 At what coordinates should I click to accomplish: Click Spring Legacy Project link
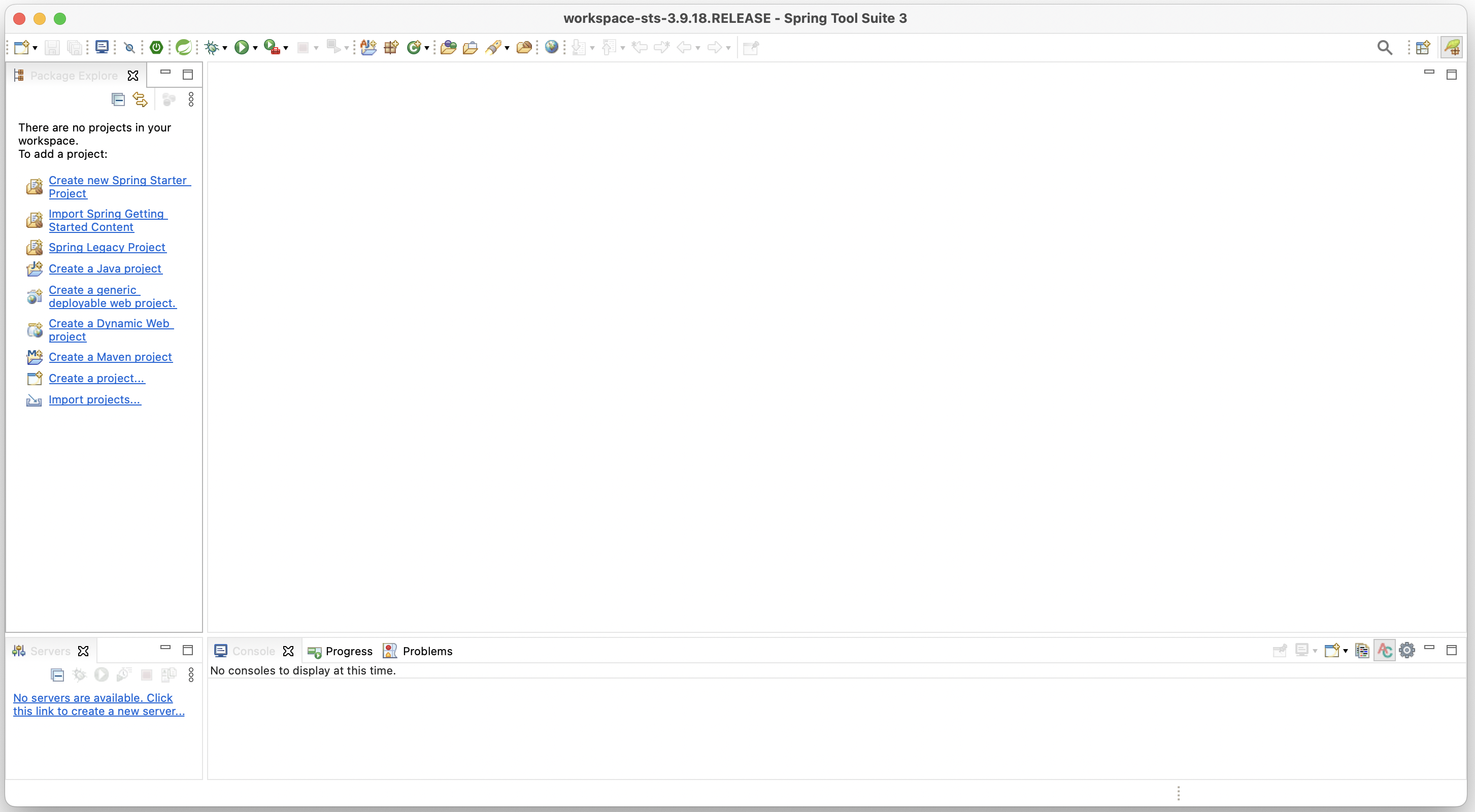tap(107, 247)
